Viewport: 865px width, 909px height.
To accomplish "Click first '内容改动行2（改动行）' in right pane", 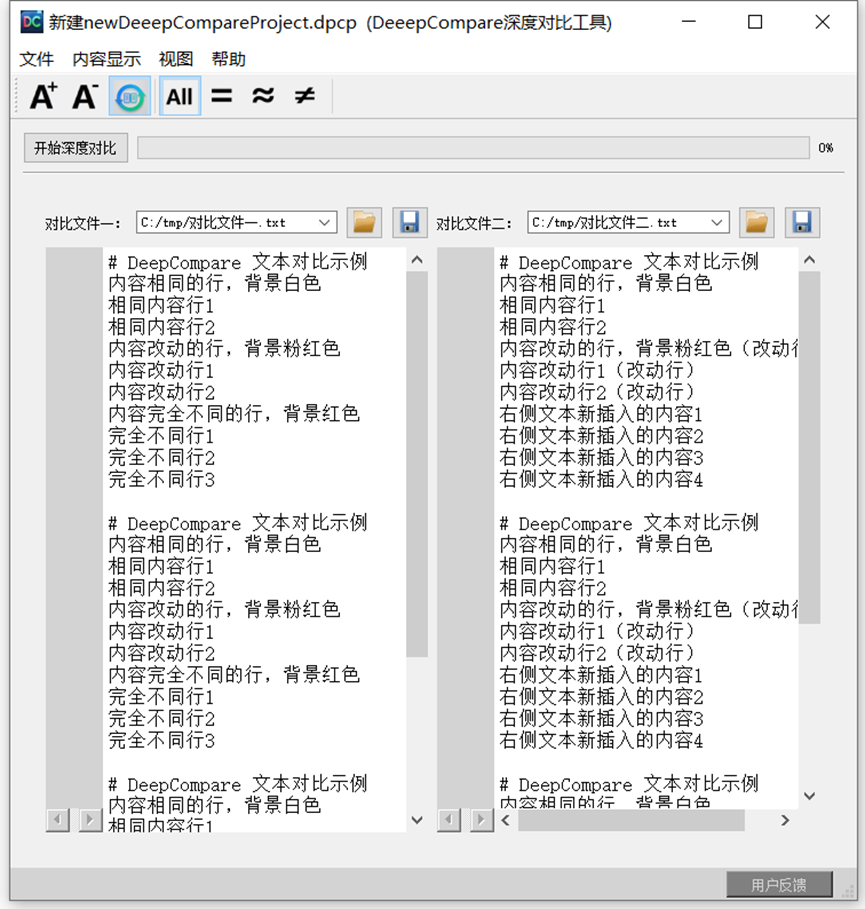I will click(597, 392).
